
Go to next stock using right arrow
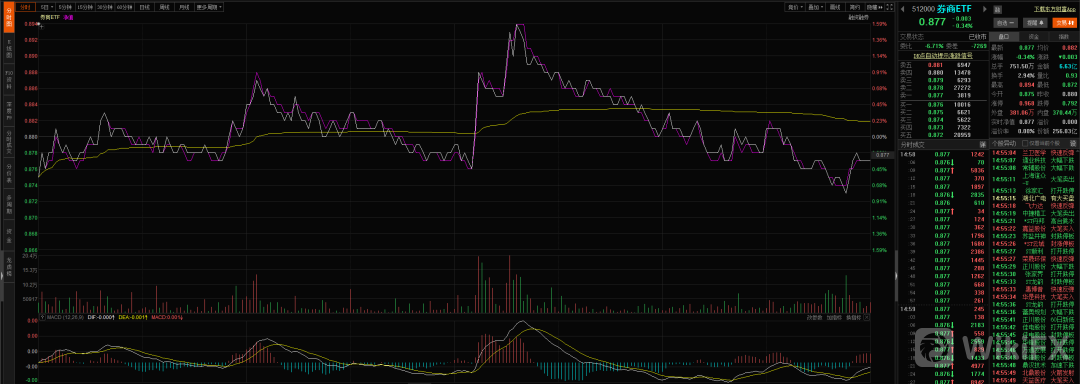[985, 9]
